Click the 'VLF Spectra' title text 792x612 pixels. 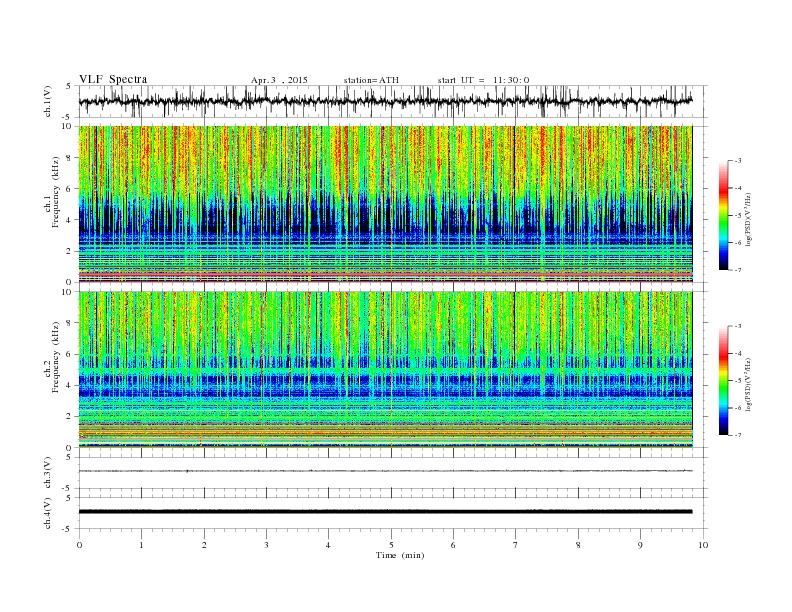[x=113, y=79]
